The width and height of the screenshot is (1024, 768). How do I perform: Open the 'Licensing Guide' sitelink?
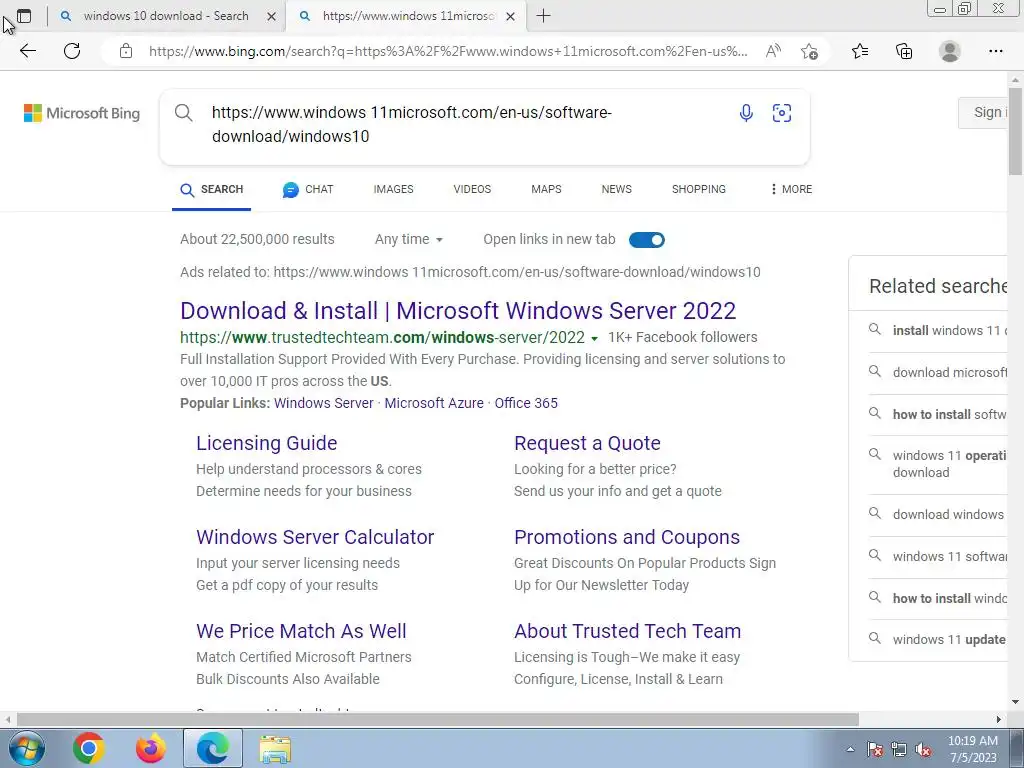point(266,443)
